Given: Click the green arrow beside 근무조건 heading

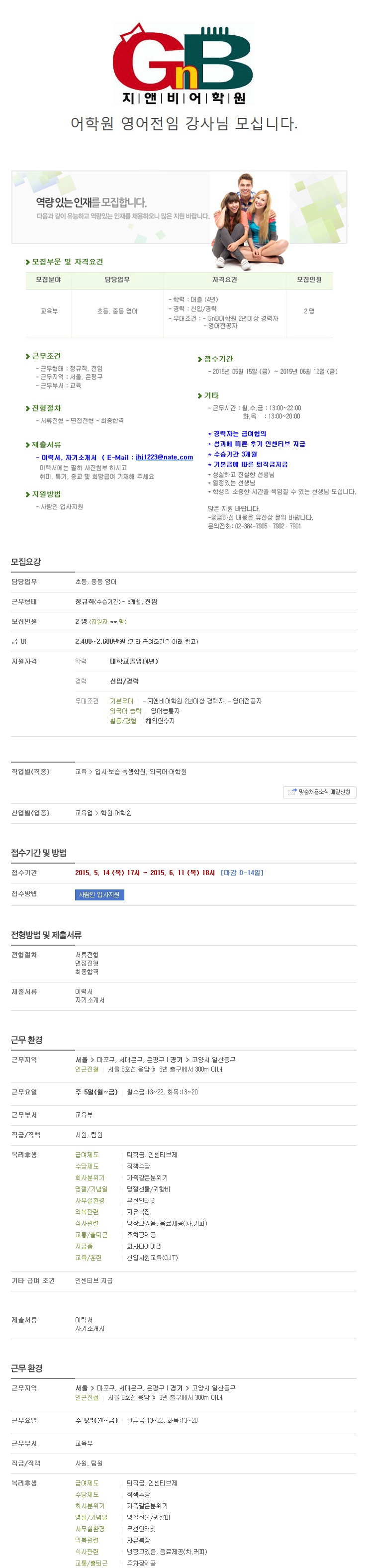Looking at the screenshot, I should 28,357.
